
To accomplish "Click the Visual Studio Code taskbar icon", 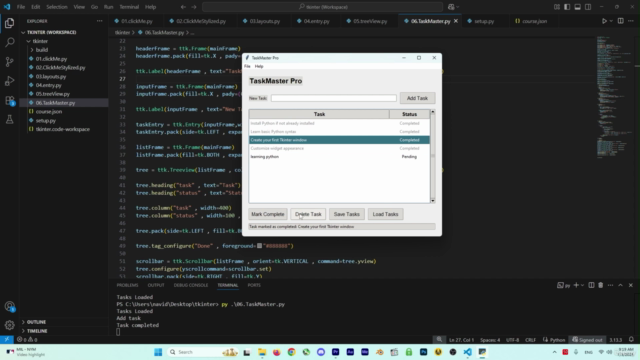I will click(467, 352).
